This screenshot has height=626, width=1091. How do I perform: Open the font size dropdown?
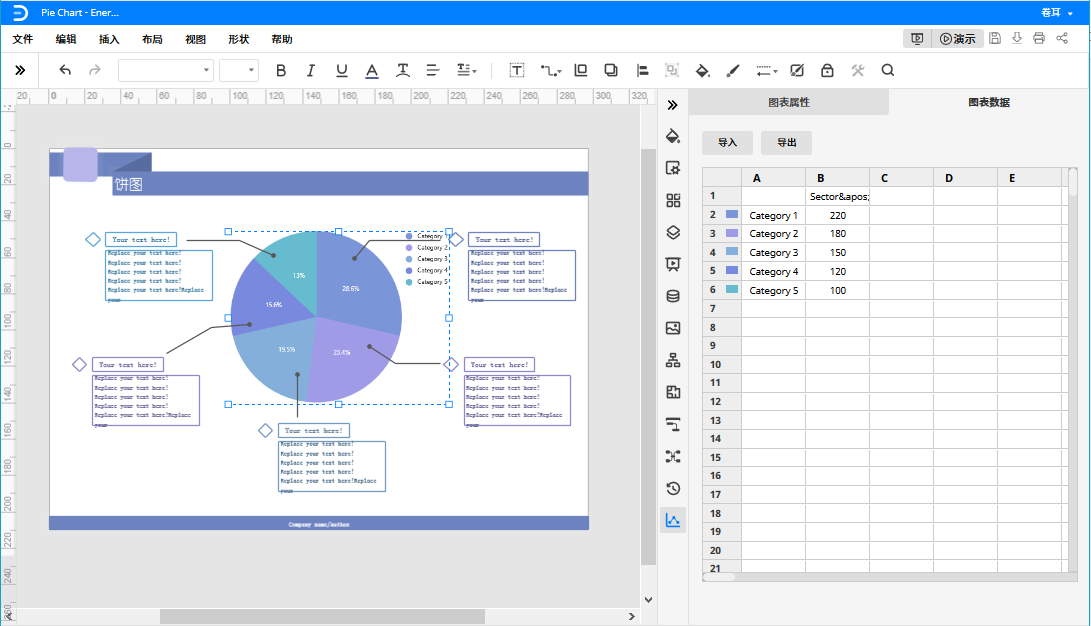click(x=239, y=70)
